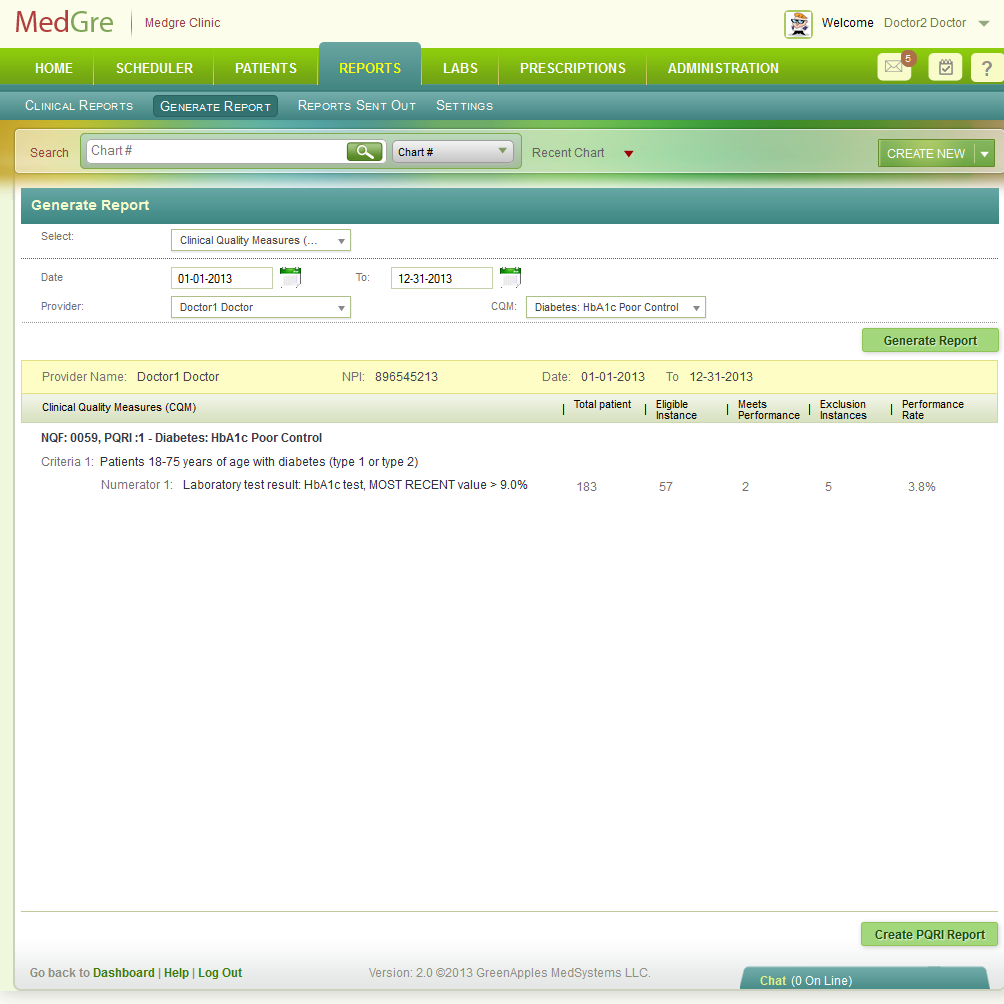Click the doctor profile avatar
1004x1004 pixels.
798,24
